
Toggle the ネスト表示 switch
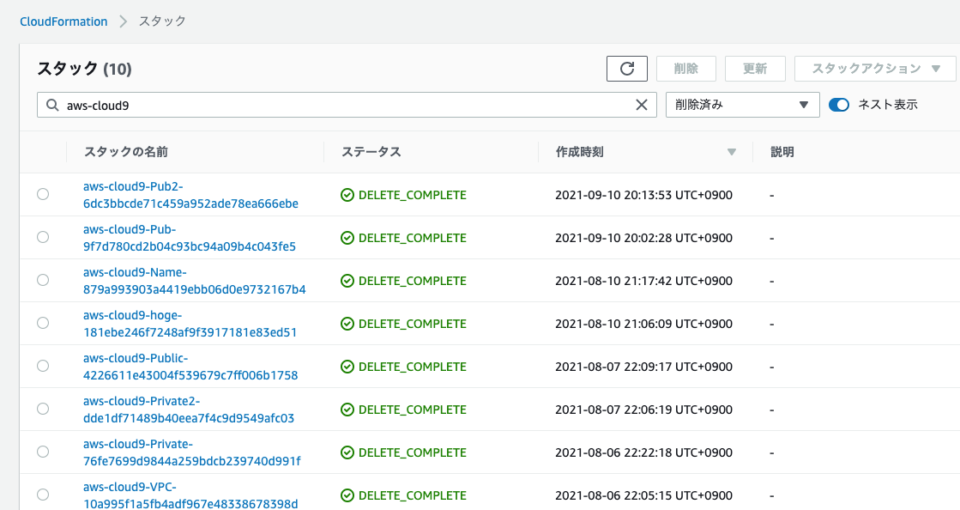point(839,105)
